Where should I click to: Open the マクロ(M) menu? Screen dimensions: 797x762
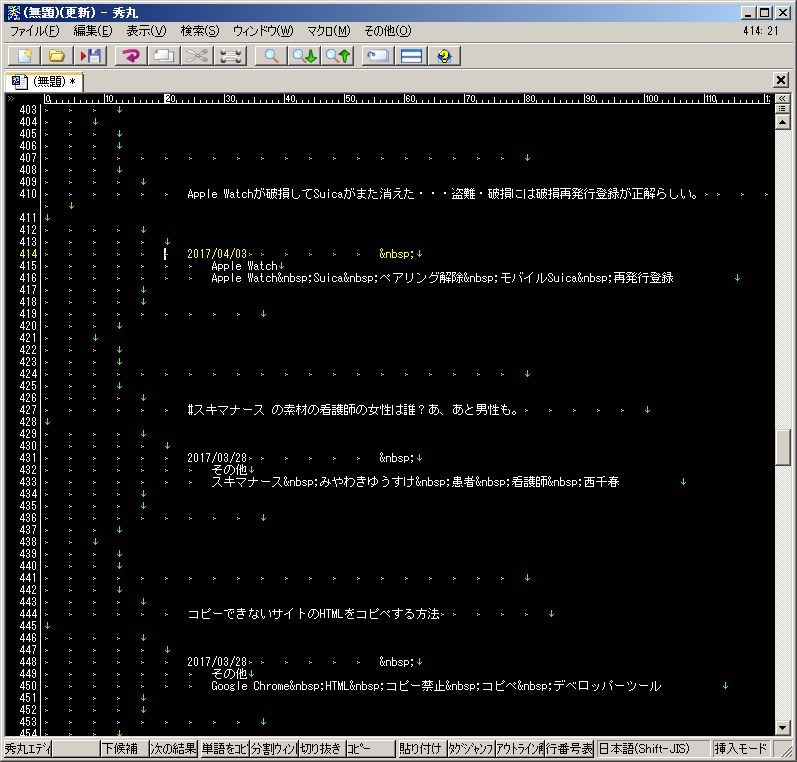pyautogui.click(x=328, y=31)
